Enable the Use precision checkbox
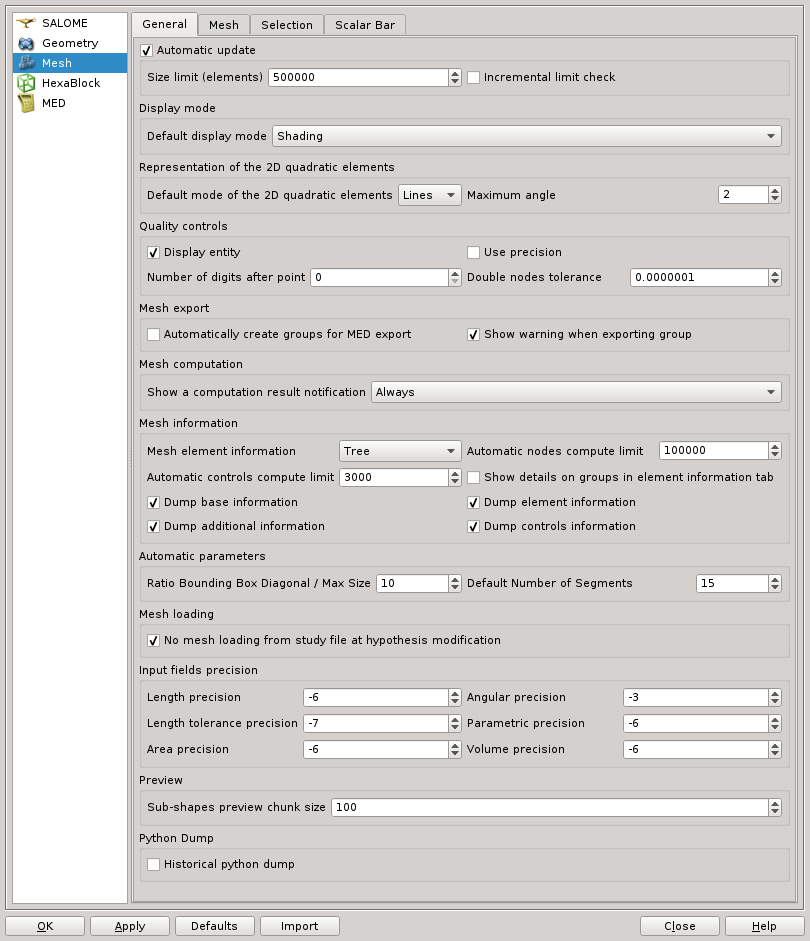 [x=473, y=253]
